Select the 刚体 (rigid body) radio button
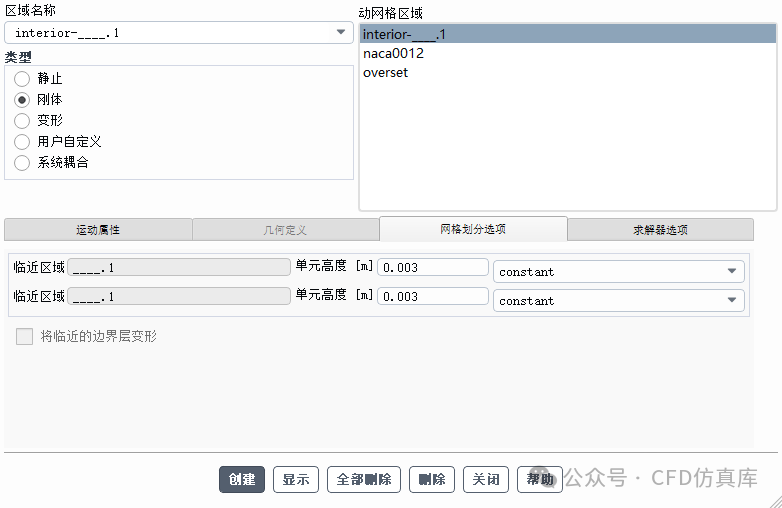 pos(22,100)
